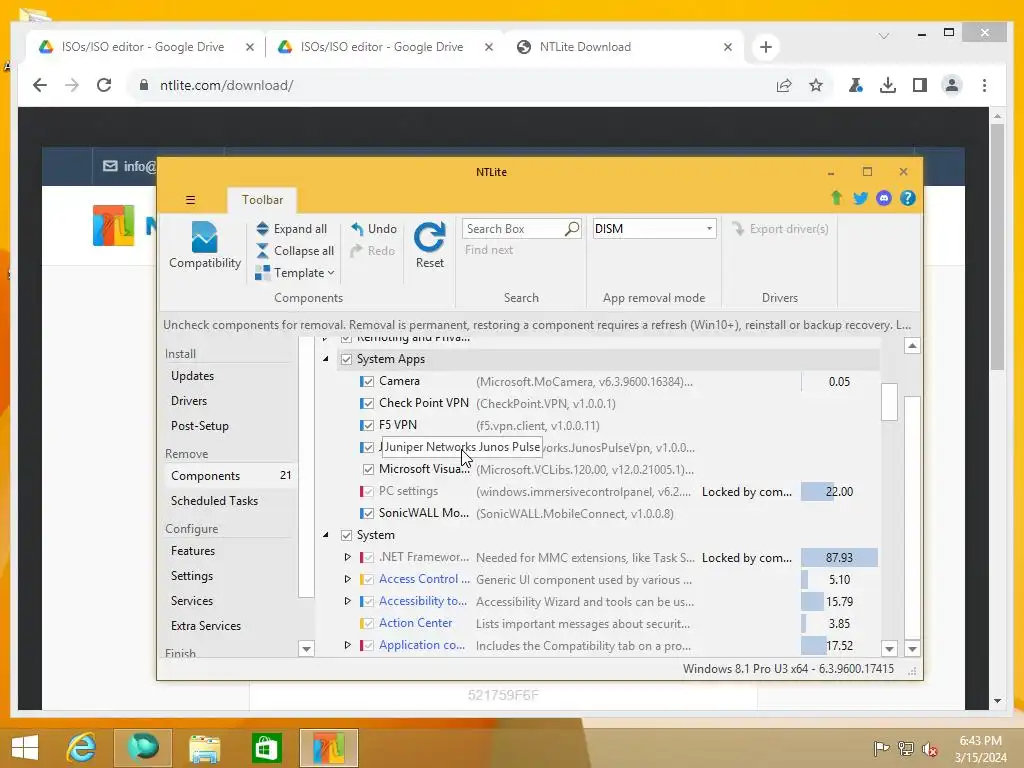Collapse the System Apps tree node
The height and width of the screenshot is (768, 1024).
click(x=325, y=359)
